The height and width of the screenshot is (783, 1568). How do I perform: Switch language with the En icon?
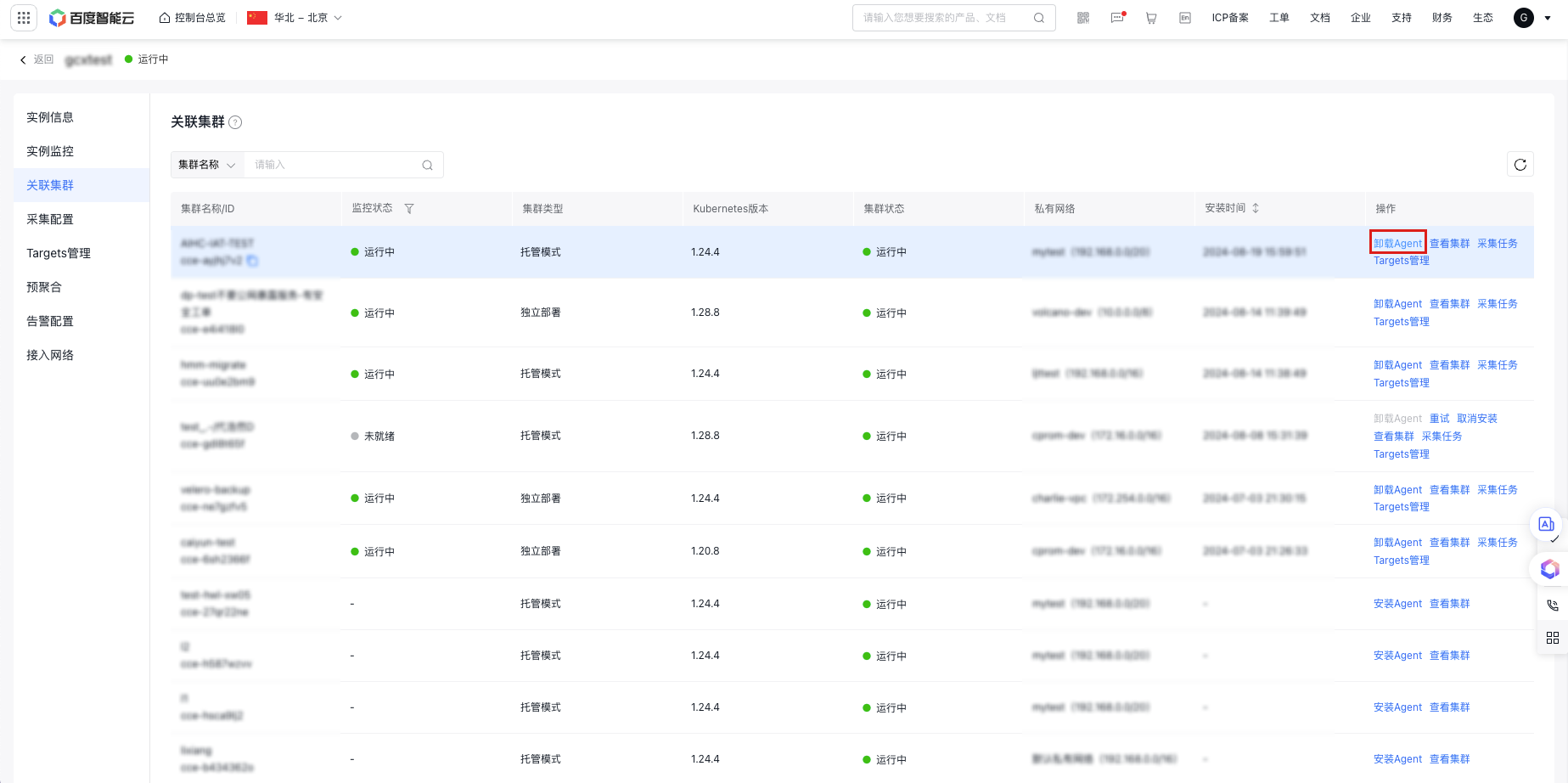pos(1185,18)
